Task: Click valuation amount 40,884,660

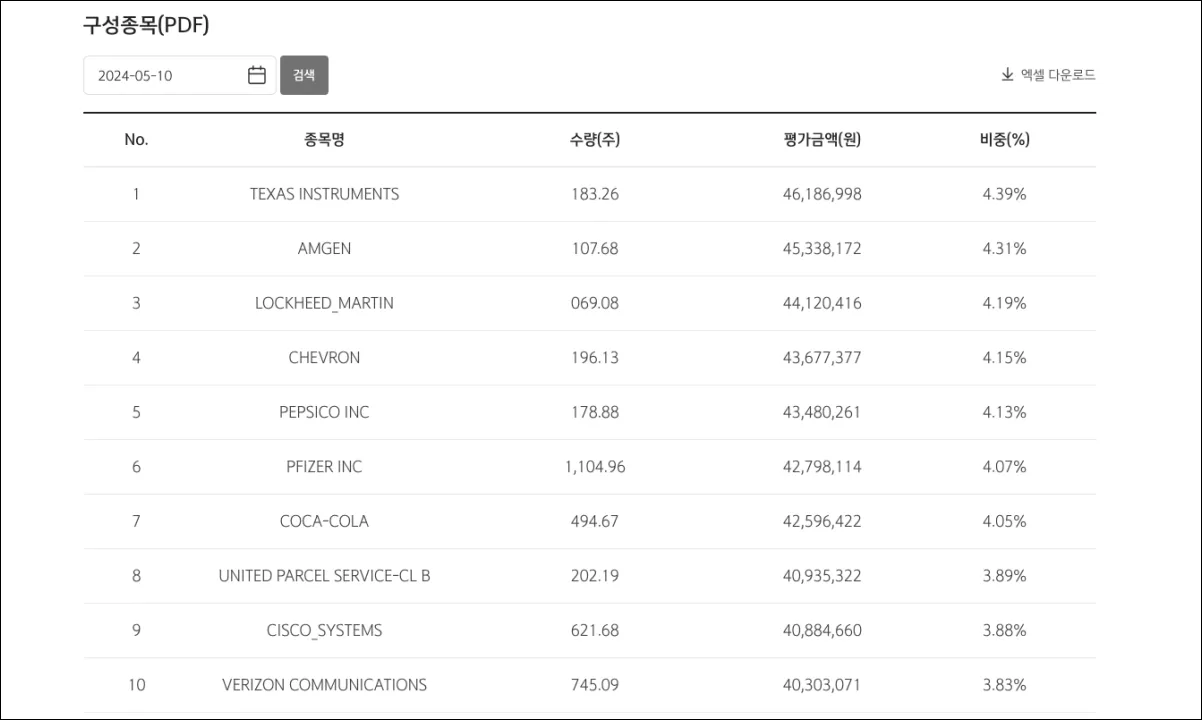Action: pyautogui.click(x=822, y=630)
